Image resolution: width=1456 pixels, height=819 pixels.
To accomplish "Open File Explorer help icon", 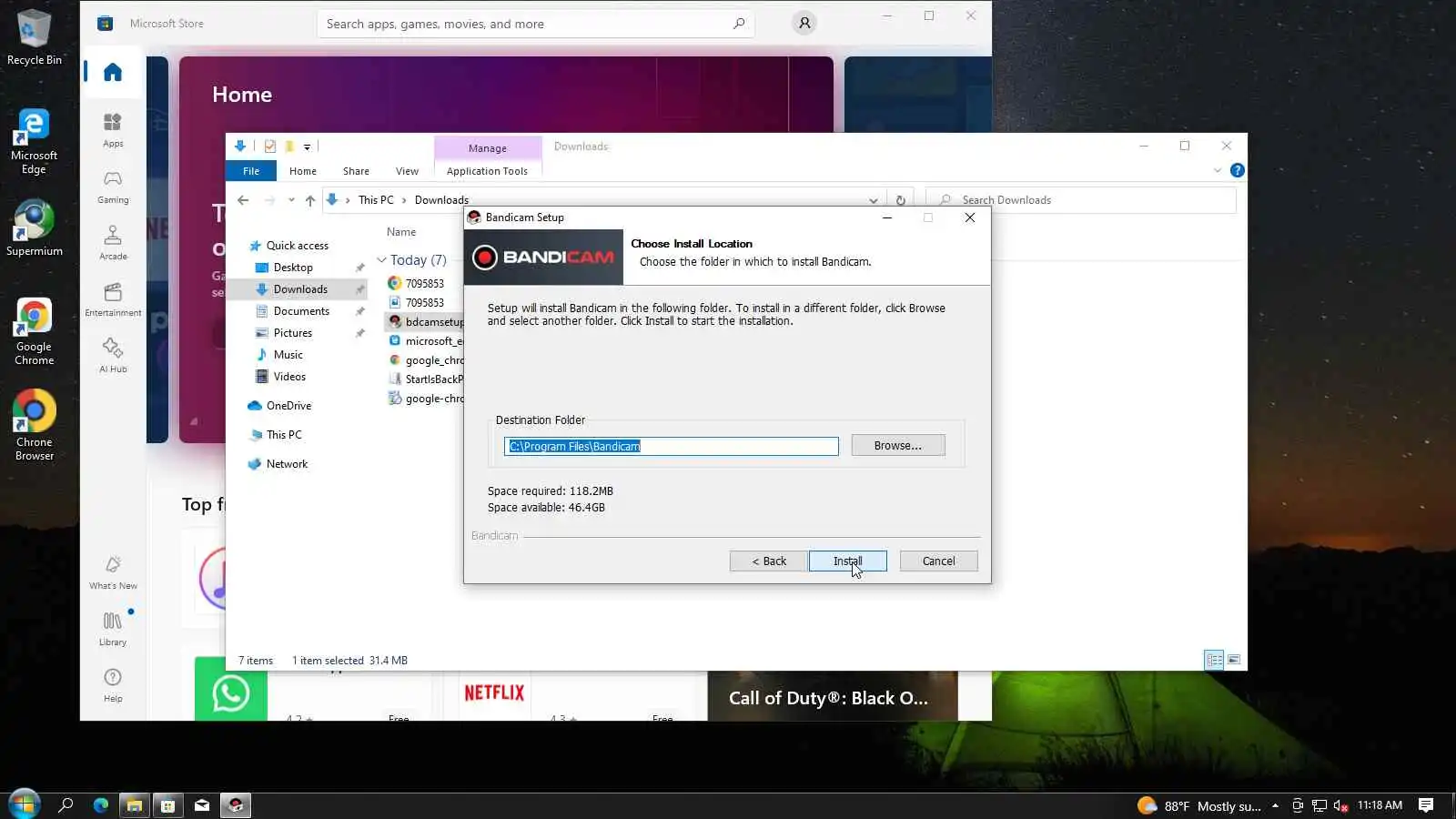I will [x=1237, y=170].
